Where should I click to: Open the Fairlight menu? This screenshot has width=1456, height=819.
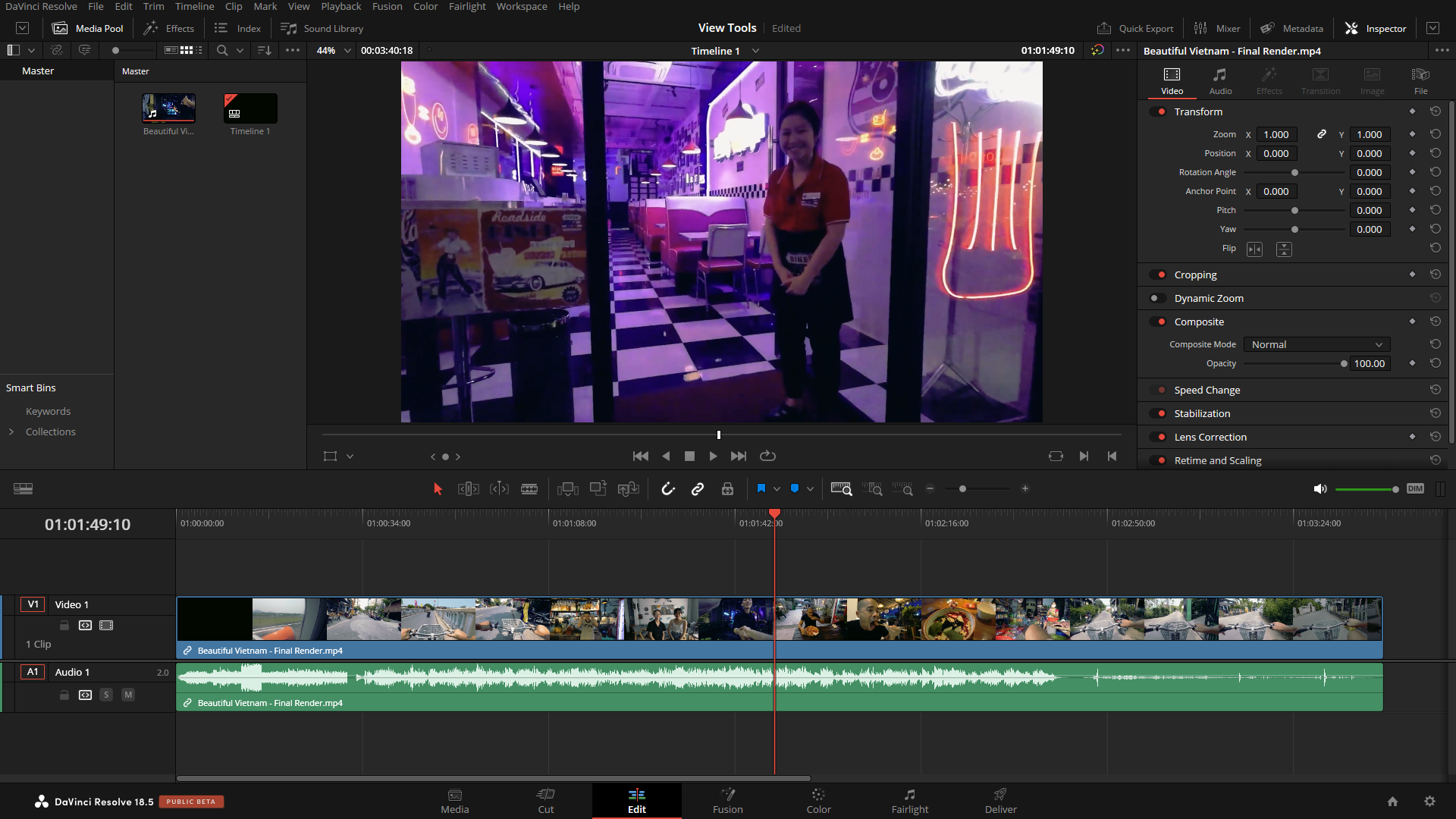(x=466, y=7)
